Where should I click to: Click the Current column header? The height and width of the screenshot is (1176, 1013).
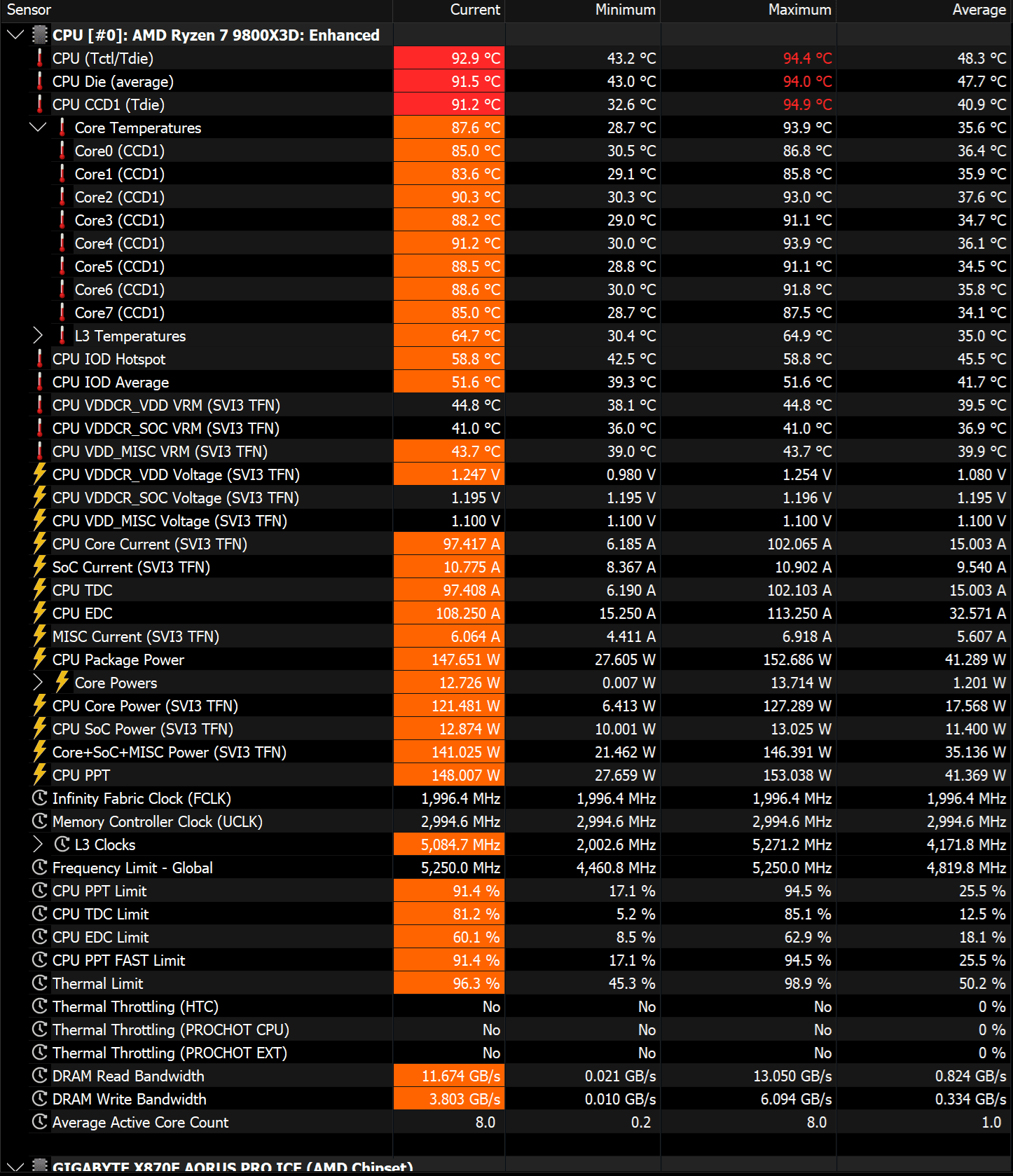coord(475,10)
